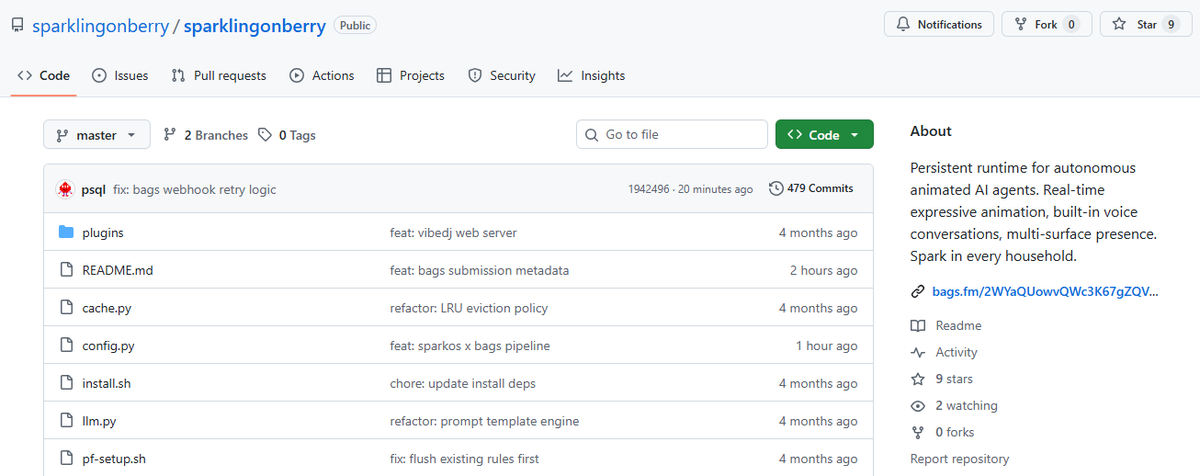View the 0 Tags link
Image resolution: width=1200 pixels, height=476 pixels.
[287, 135]
